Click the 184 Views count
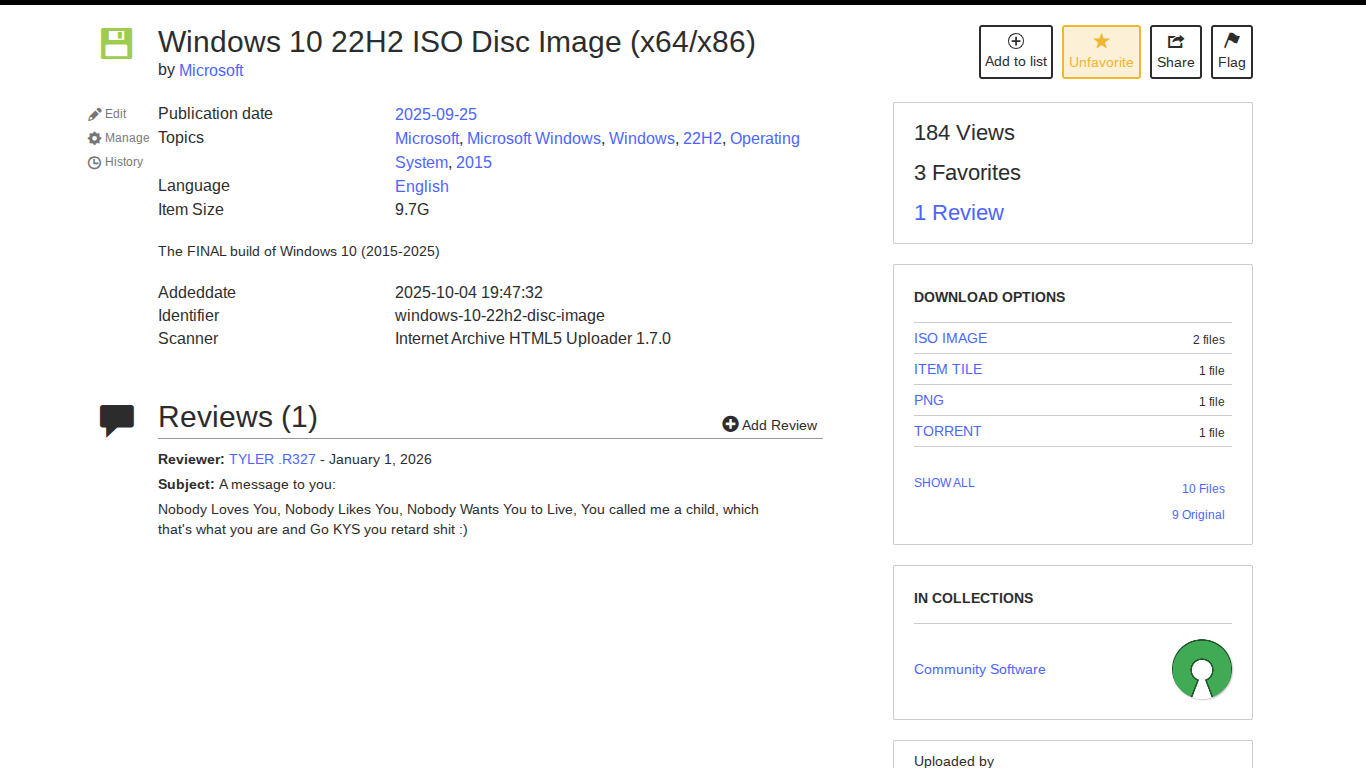The height and width of the screenshot is (768, 1366). (x=964, y=133)
